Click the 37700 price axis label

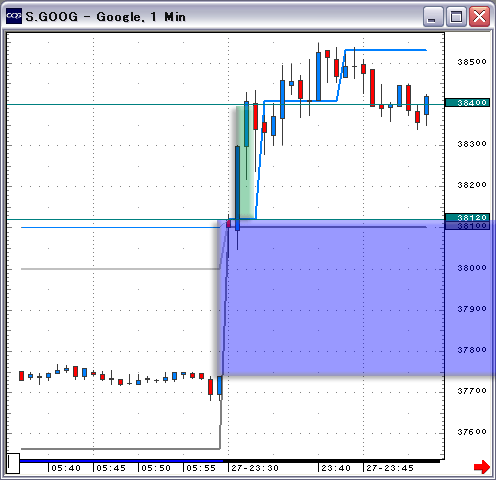(472, 391)
